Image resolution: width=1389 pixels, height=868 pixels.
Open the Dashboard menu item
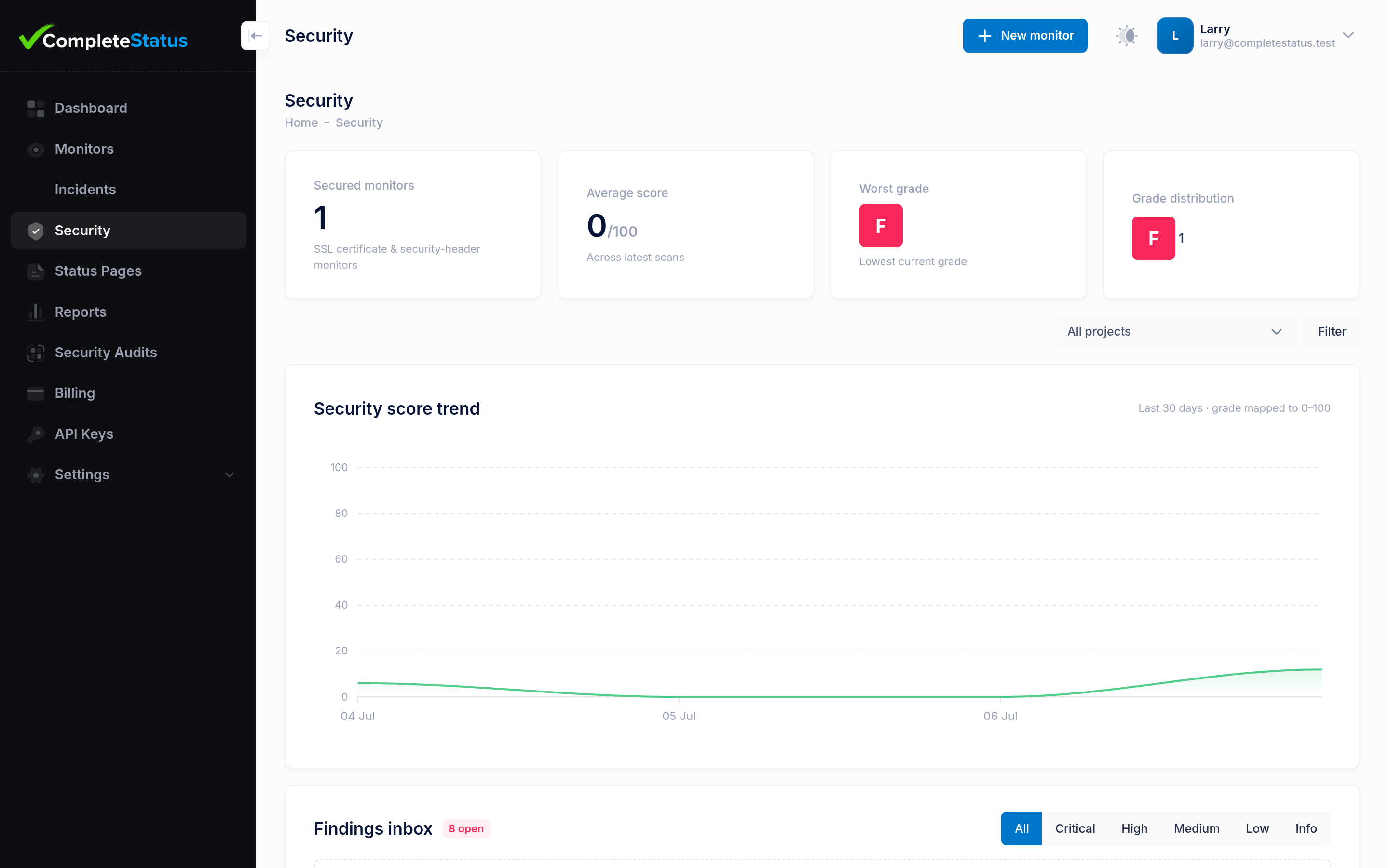pos(128,108)
